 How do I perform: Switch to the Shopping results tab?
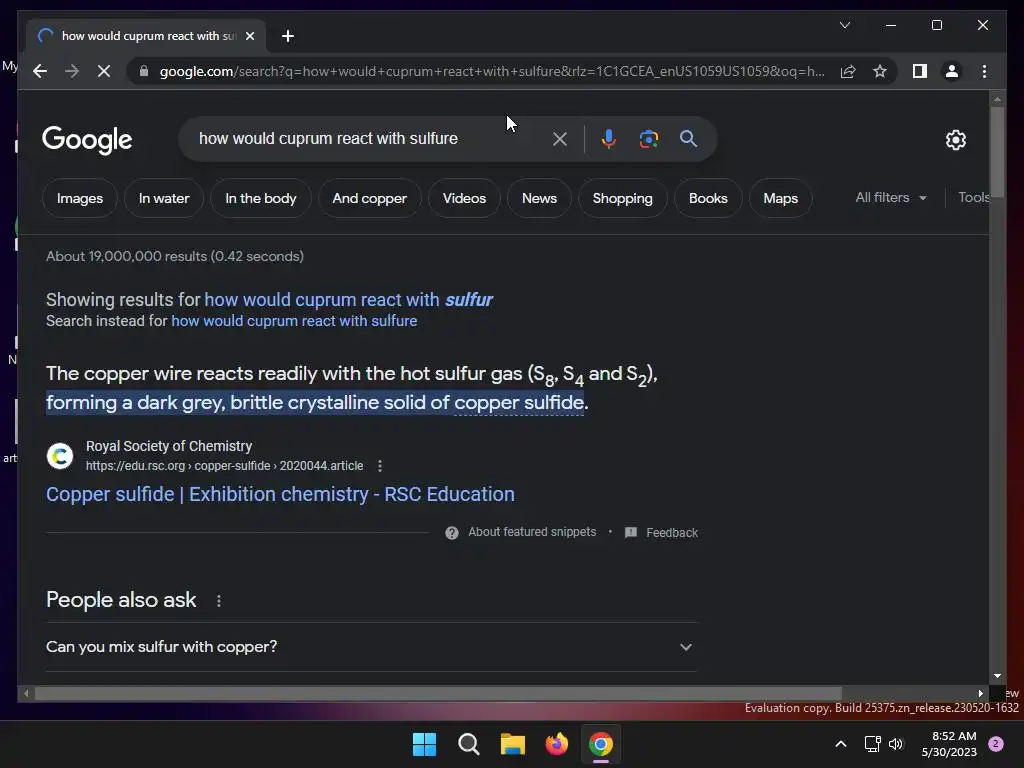coord(622,198)
